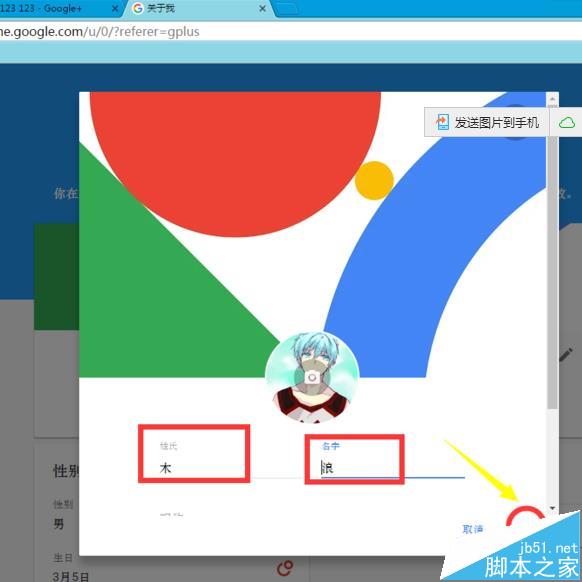This screenshot has width=582, height=582.
Task: Click the red icon beside birthday 3月5日
Action: point(285,568)
